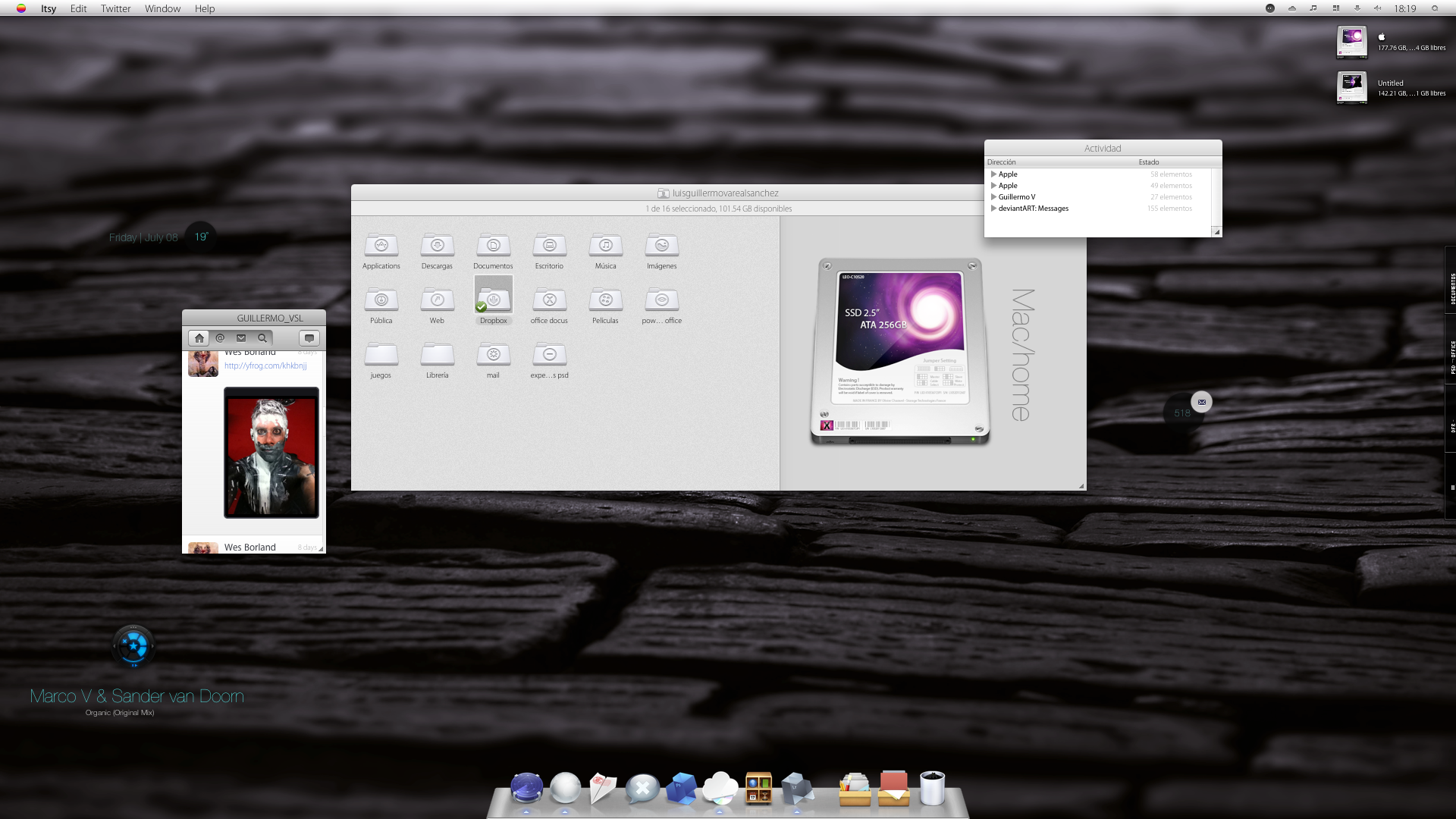Click the Actividad window scrollbar
The image size is (1456, 819).
(x=1216, y=199)
